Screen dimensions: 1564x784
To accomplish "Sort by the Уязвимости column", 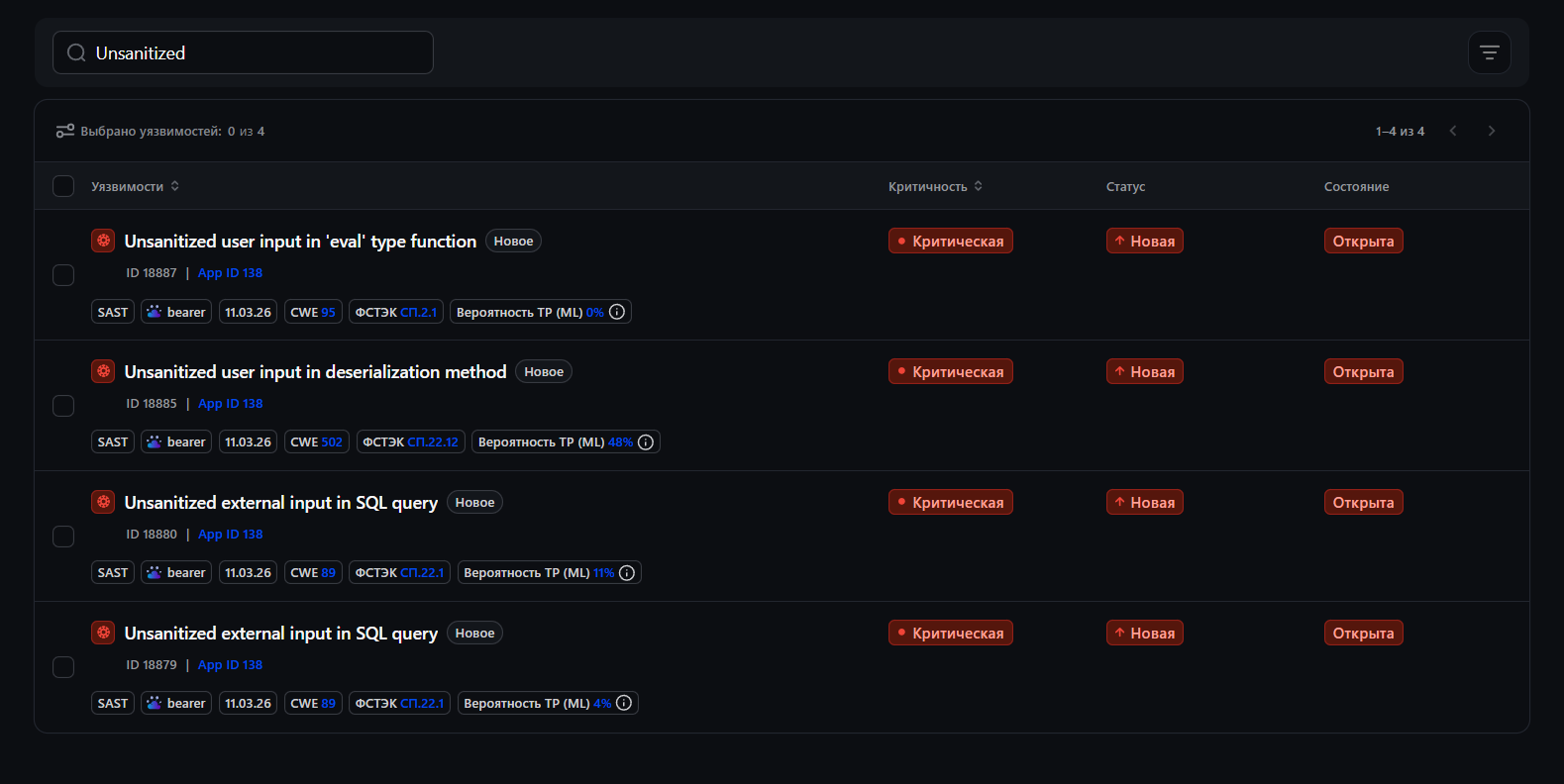I will click(x=136, y=186).
